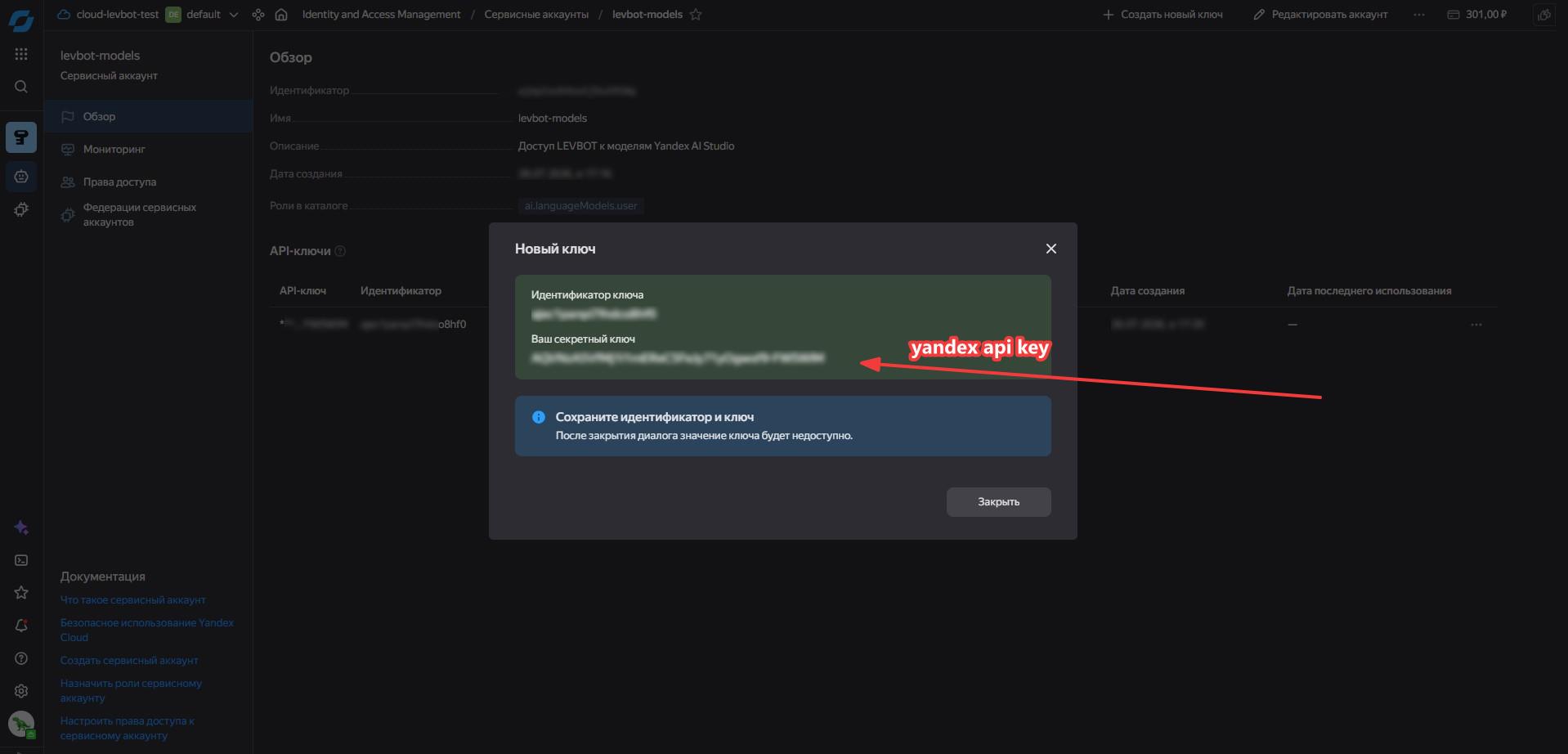Open link Назначить роли сервисному аккаунту
The image size is (1568, 754).
[131, 691]
